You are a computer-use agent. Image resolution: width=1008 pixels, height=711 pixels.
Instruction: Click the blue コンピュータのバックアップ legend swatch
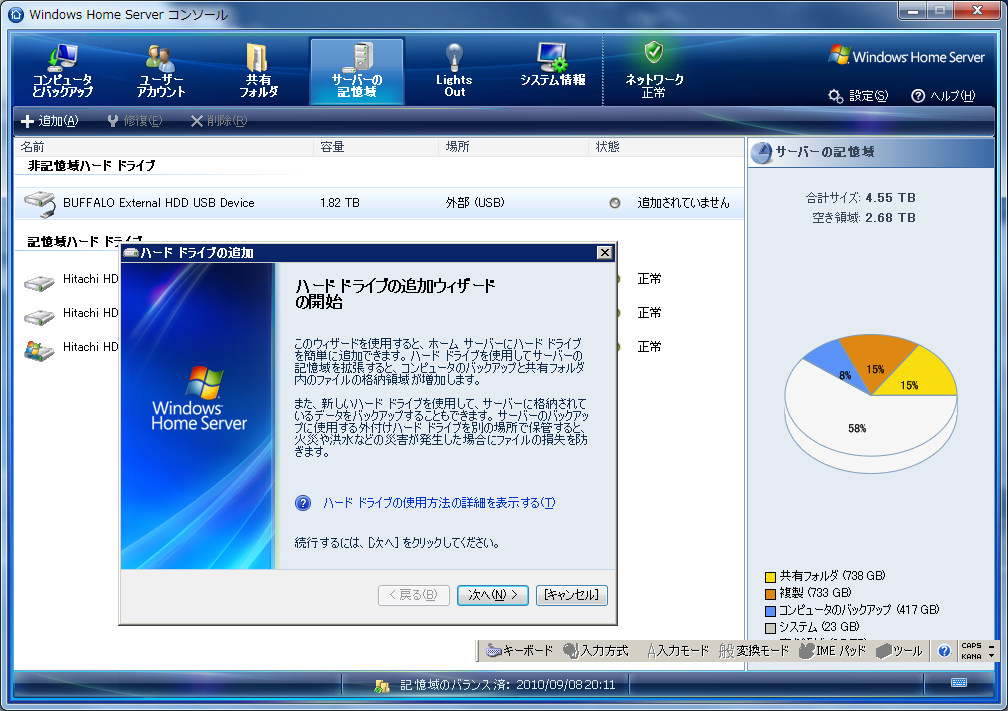point(770,611)
